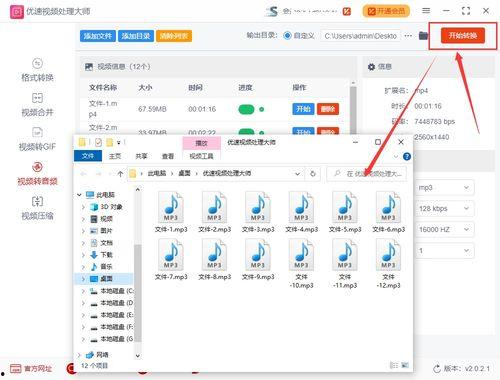Image resolution: width=500 pixels, height=380 pixels.
Task: Click the 添加目录 add folder button
Action: [x=136, y=36]
